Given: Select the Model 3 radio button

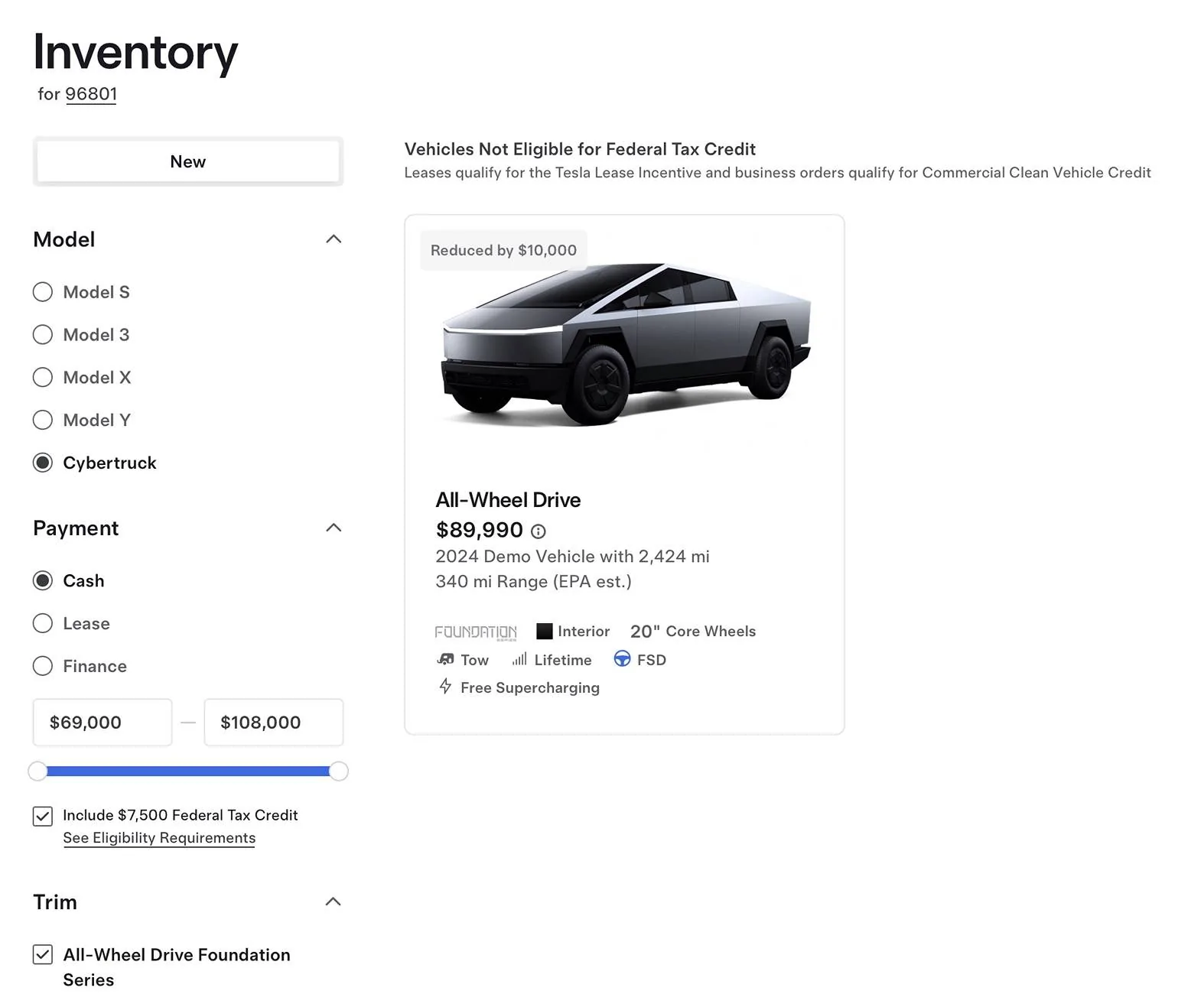Looking at the screenshot, I should tap(43, 335).
